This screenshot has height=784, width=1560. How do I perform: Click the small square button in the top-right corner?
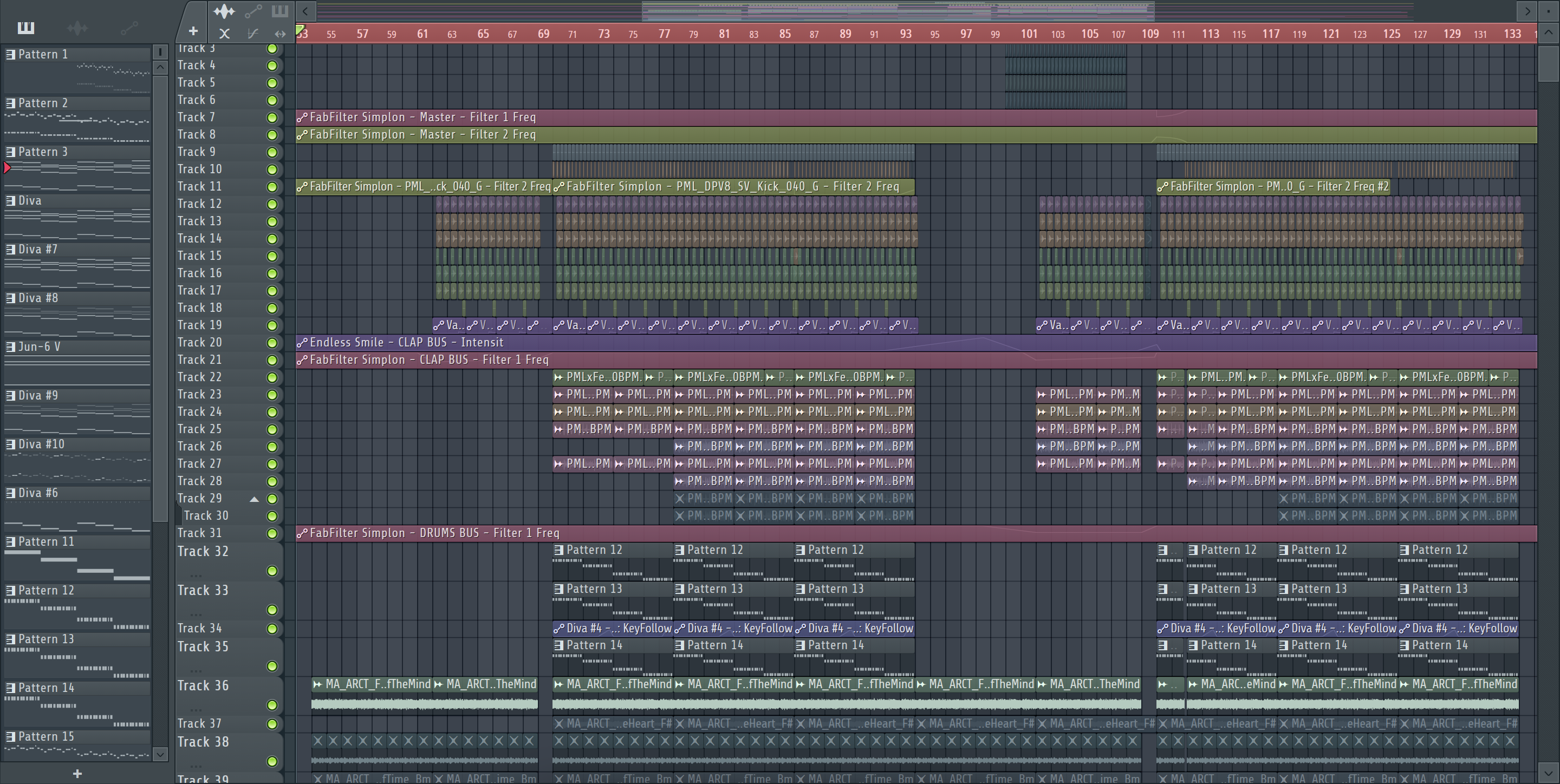click(x=1549, y=10)
